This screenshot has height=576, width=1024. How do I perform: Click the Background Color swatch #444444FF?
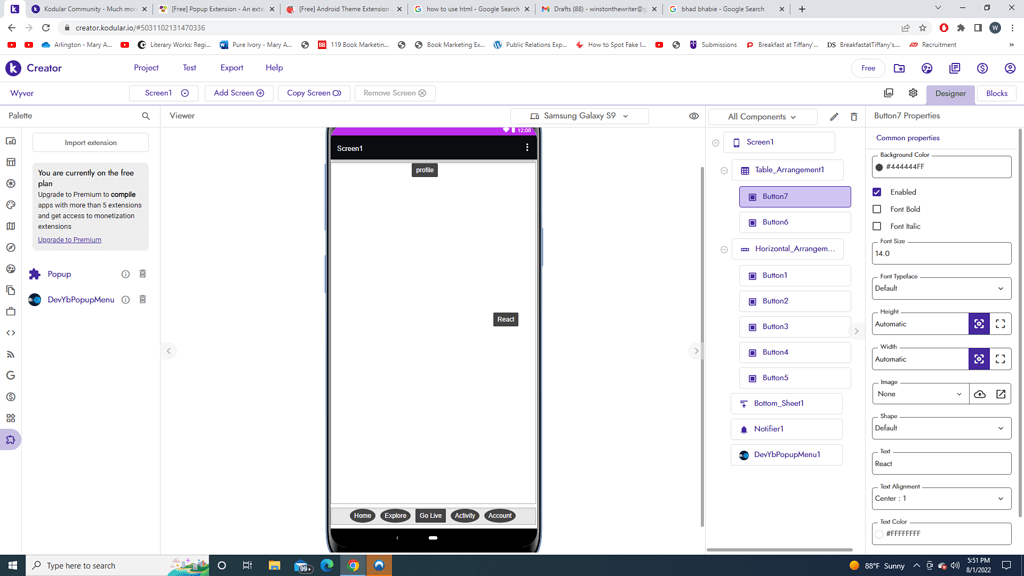[x=879, y=167]
